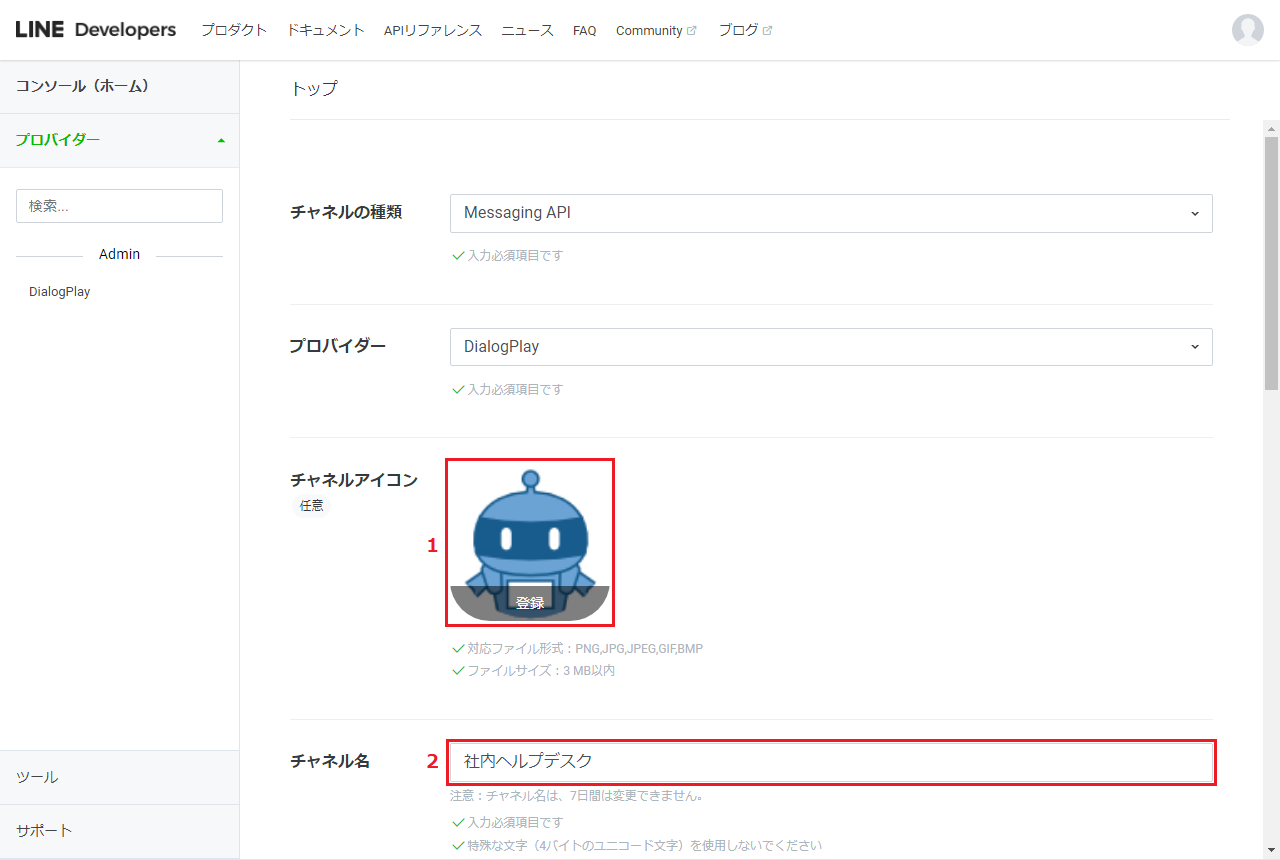1280x860 pixels.
Task: Open the プロバイダー DialogPlay dropdown
Action: 831,346
